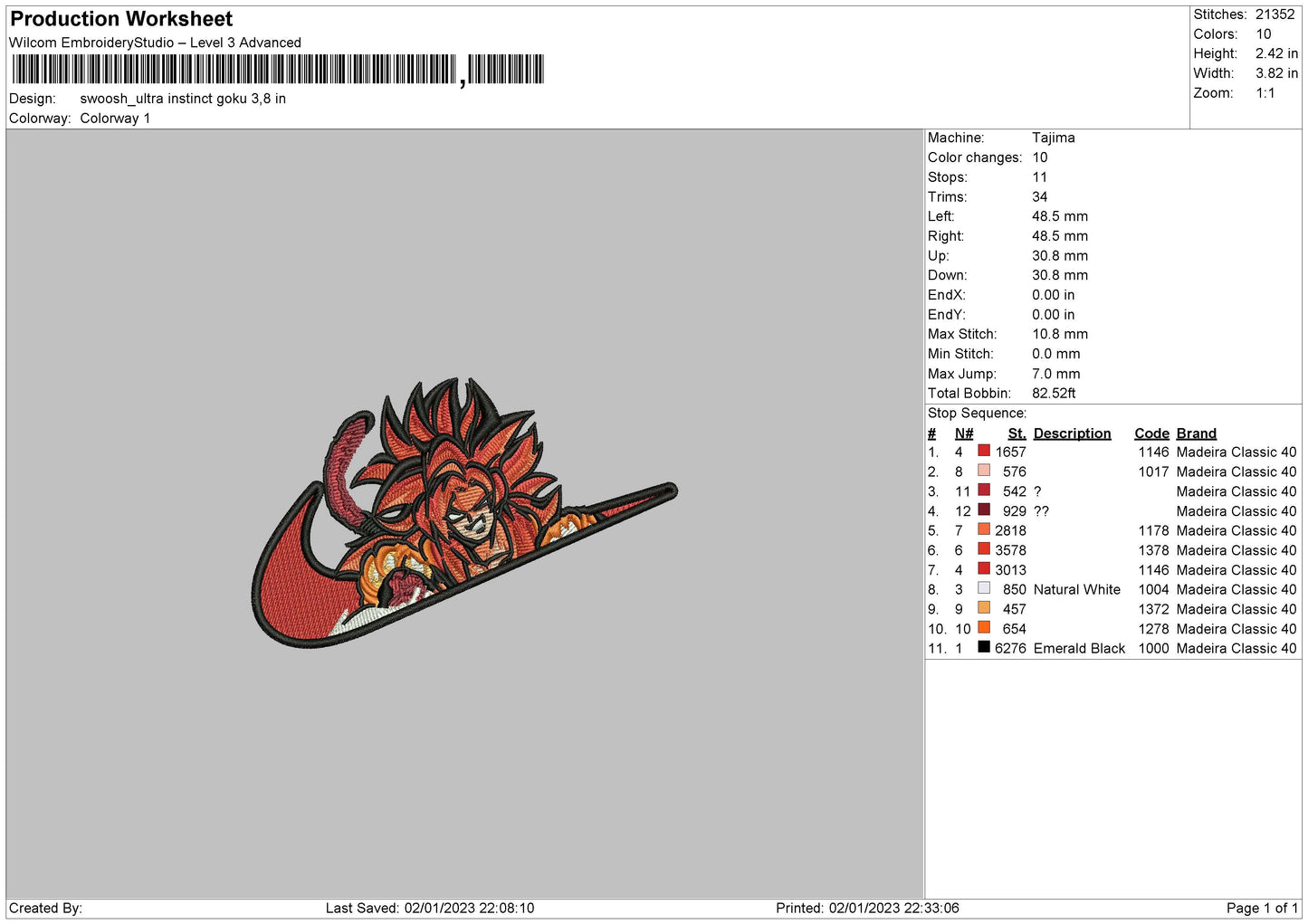Select the orange swatch for stop 10
Image resolution: width=1308 pixels, height=924 pixels.
point(984,627)
